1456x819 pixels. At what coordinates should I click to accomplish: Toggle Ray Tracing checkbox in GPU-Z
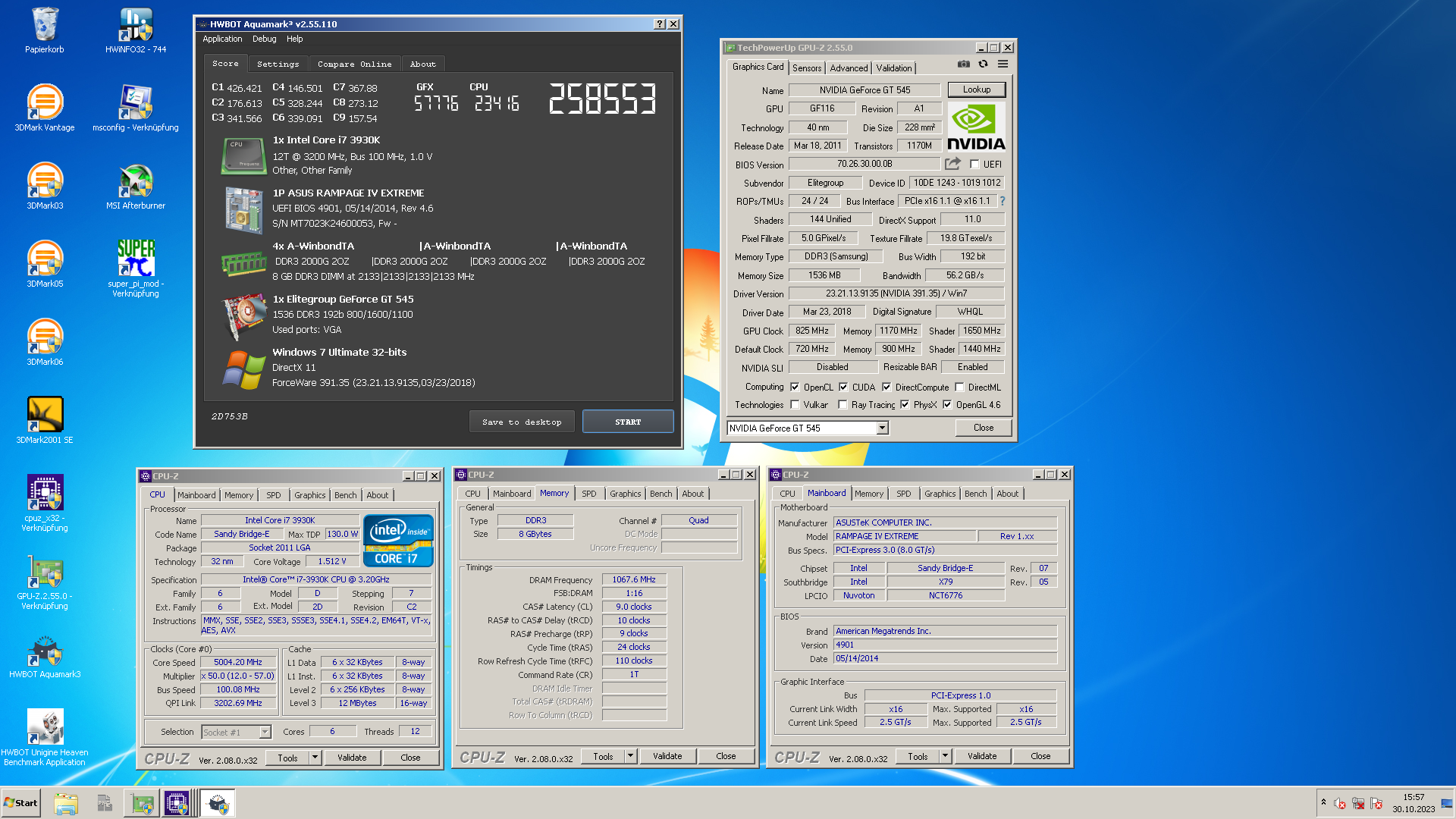pyautogui.click(x=843, y=405)
